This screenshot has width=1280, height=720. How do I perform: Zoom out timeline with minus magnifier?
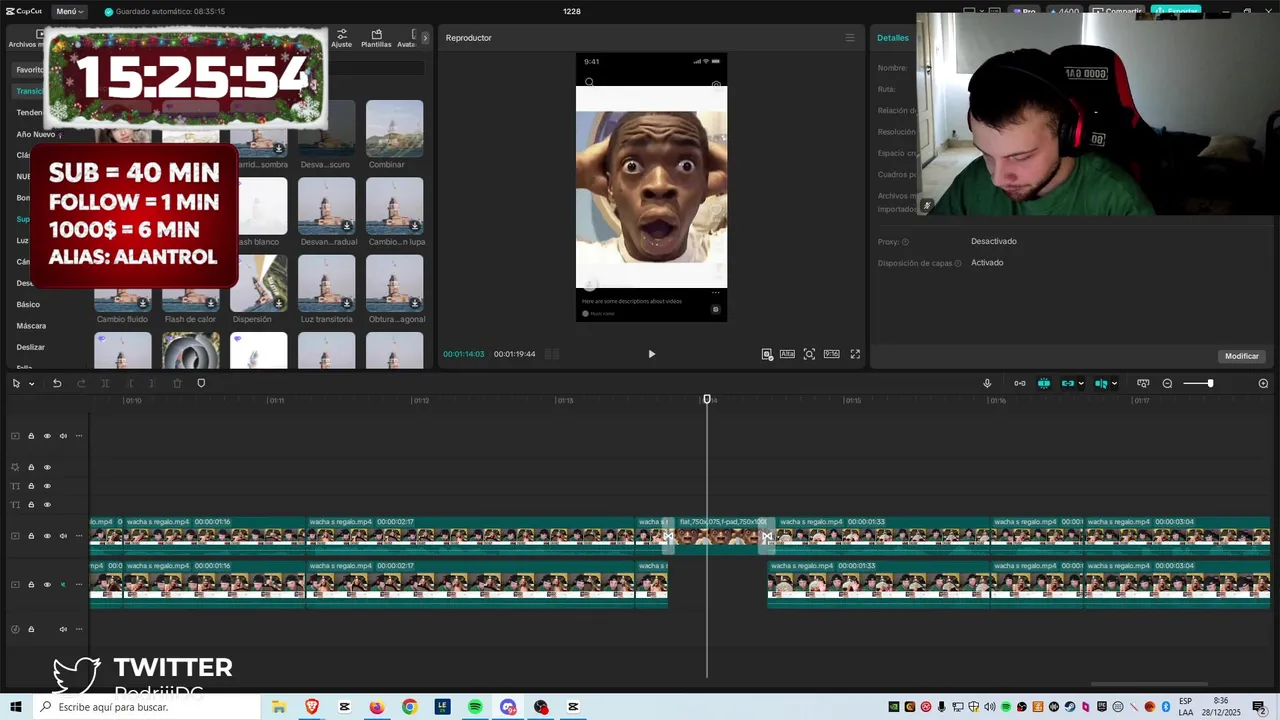tap(1167, 383)
